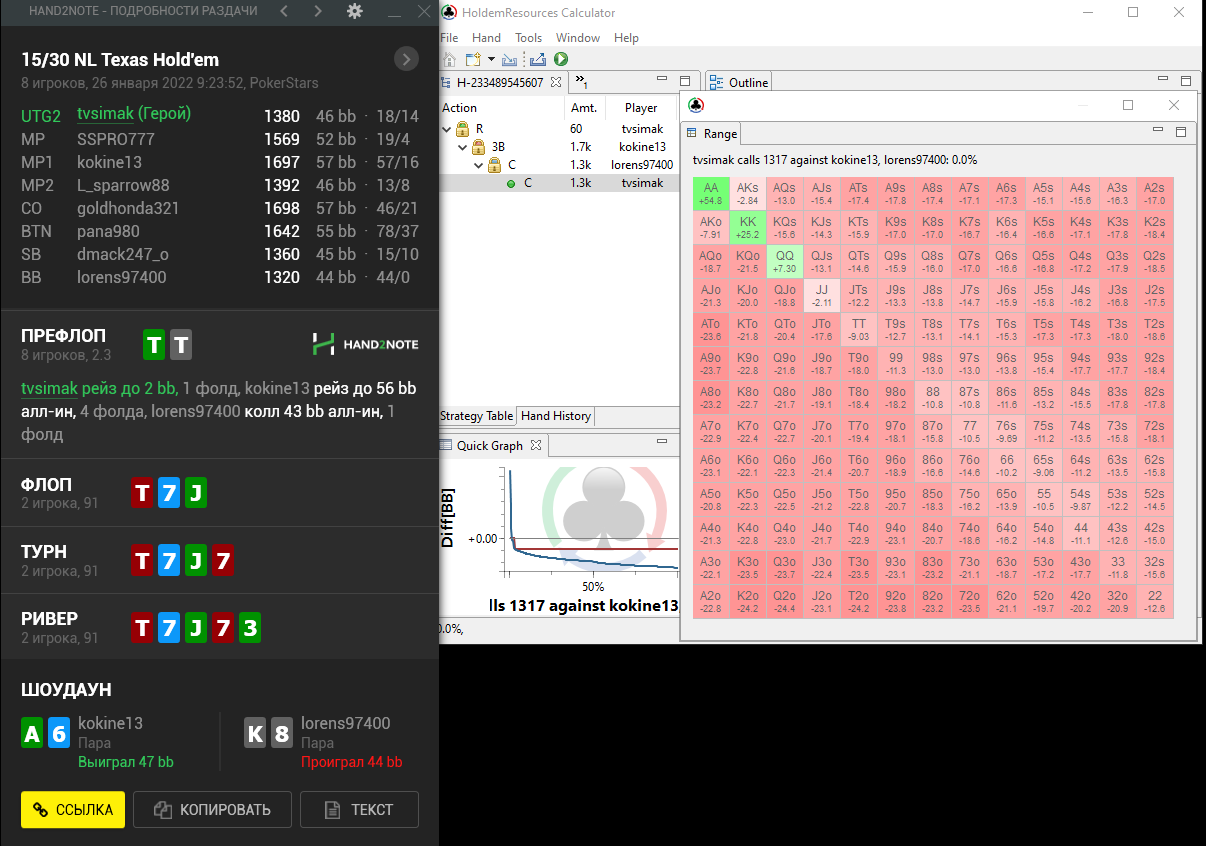Click round arrow beside 15/30 NL Texas Hold'em

tap(406, 59)
